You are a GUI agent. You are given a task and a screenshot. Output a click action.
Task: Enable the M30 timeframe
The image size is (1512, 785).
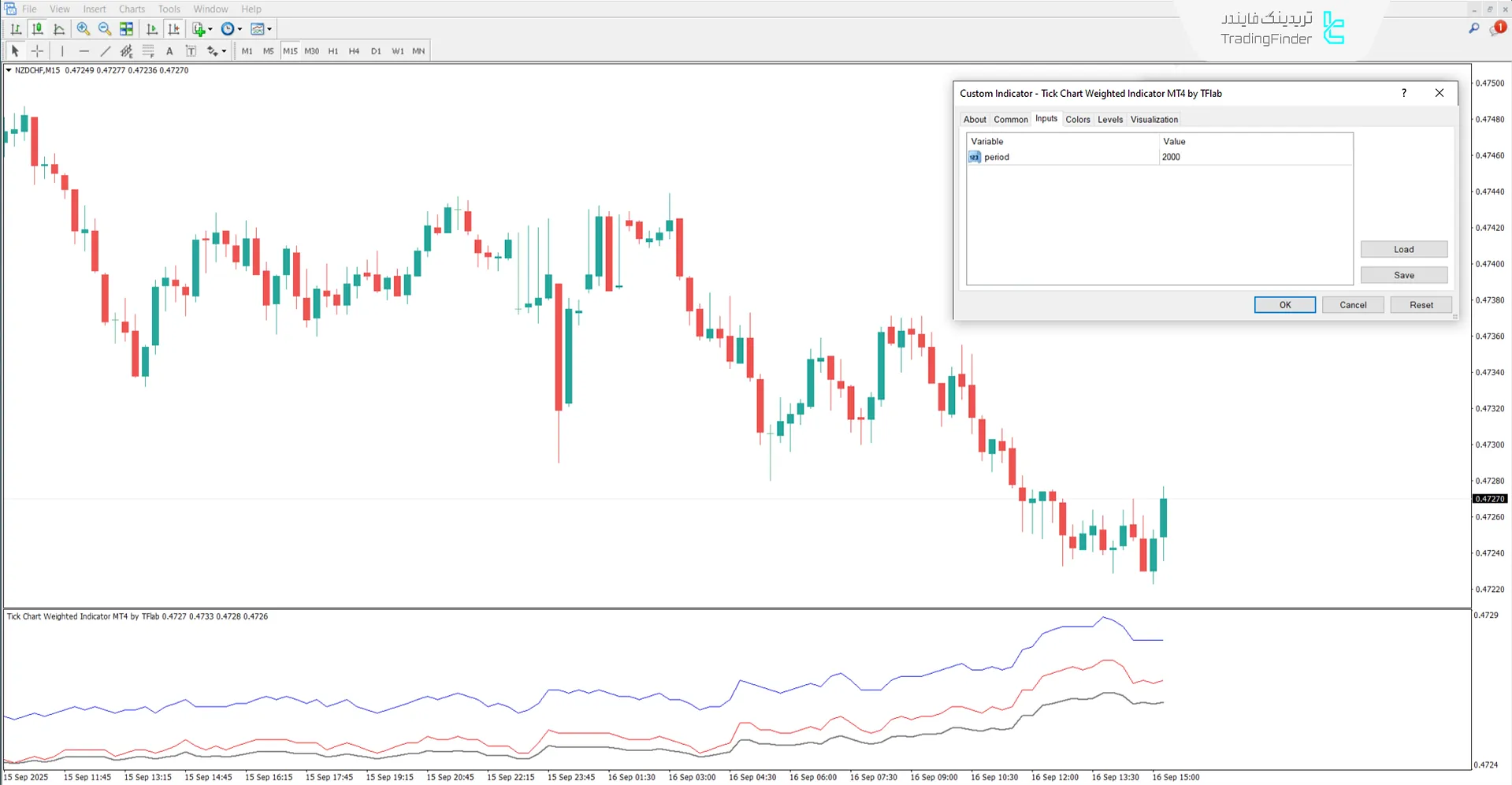click(x=311, y=50)
